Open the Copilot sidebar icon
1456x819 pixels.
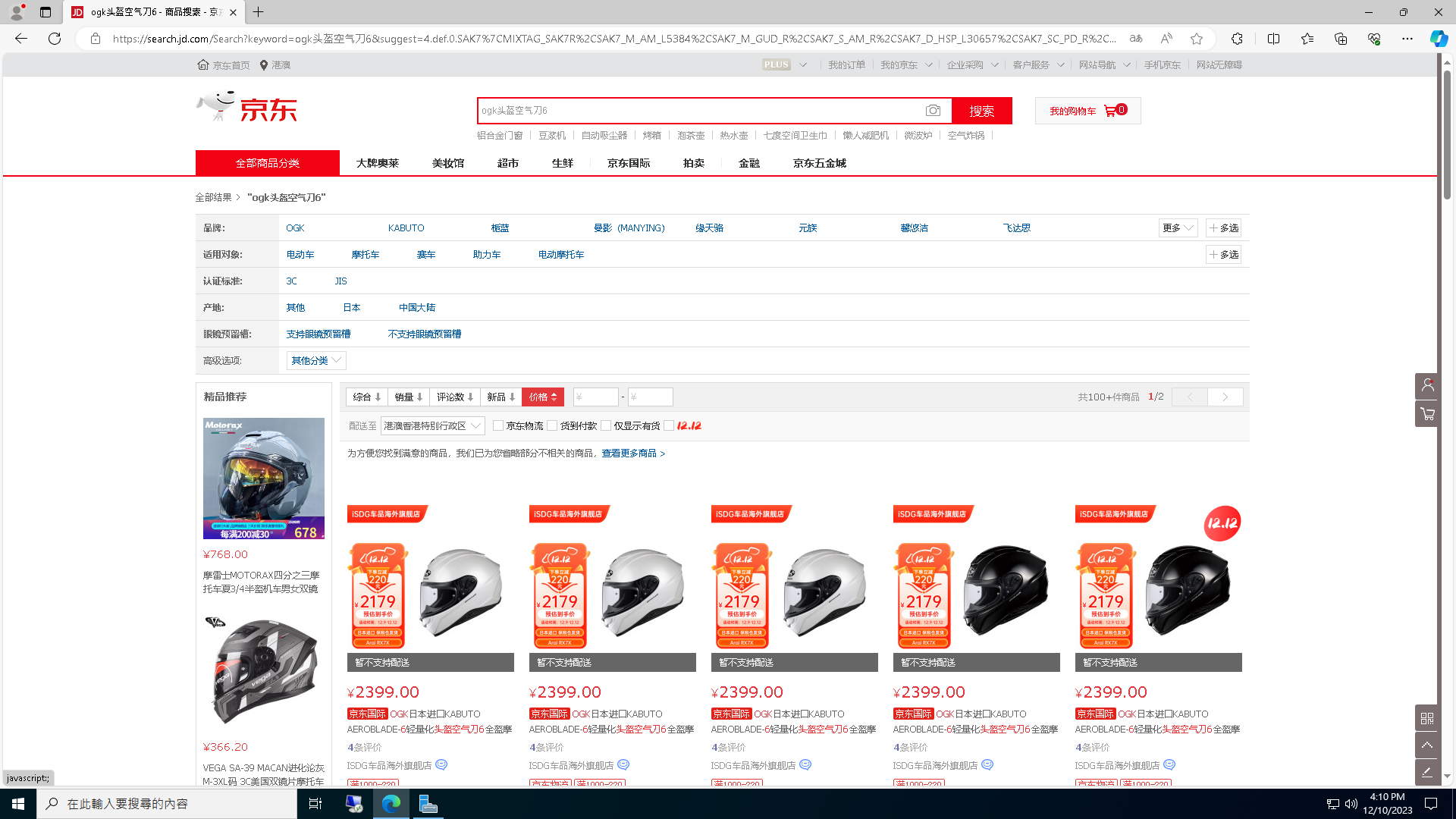tap(1439, 39)
